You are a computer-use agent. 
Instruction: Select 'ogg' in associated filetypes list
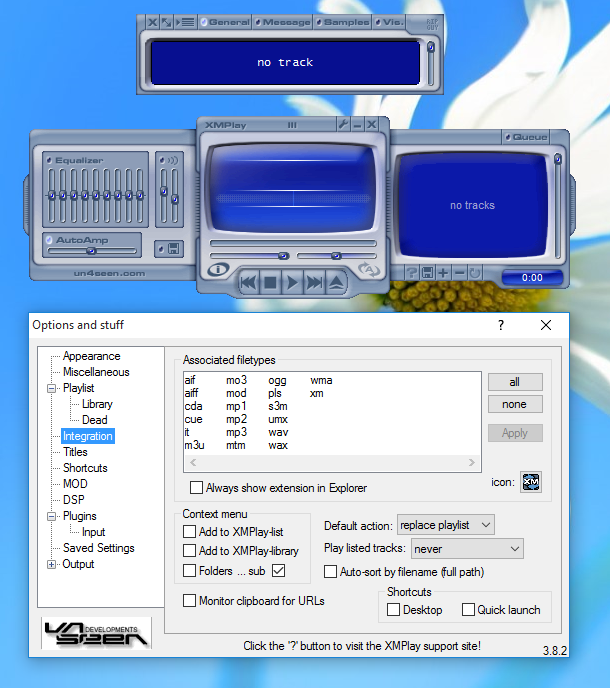277,380
